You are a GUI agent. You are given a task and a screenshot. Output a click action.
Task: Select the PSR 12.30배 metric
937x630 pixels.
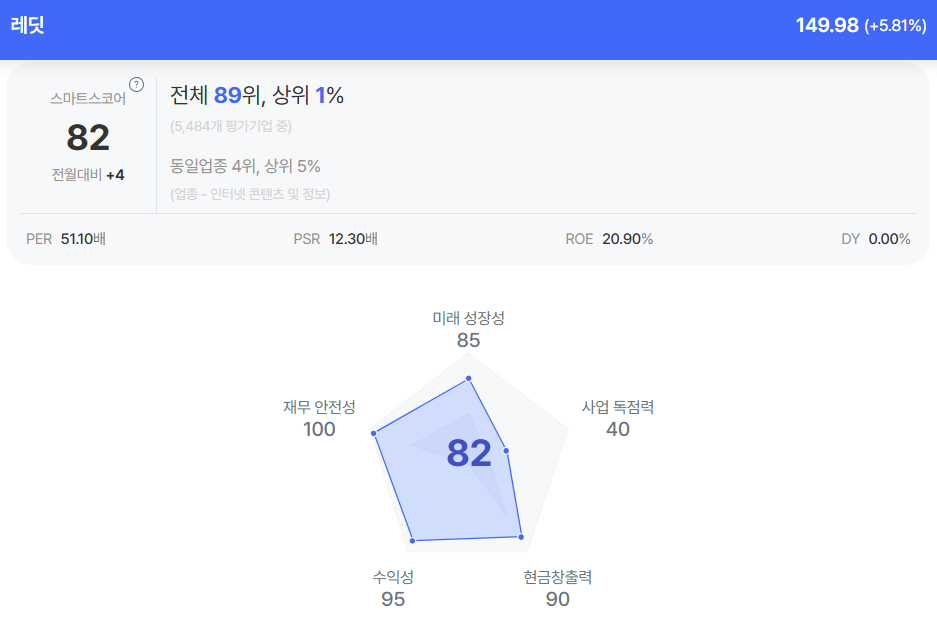[335, 239]
